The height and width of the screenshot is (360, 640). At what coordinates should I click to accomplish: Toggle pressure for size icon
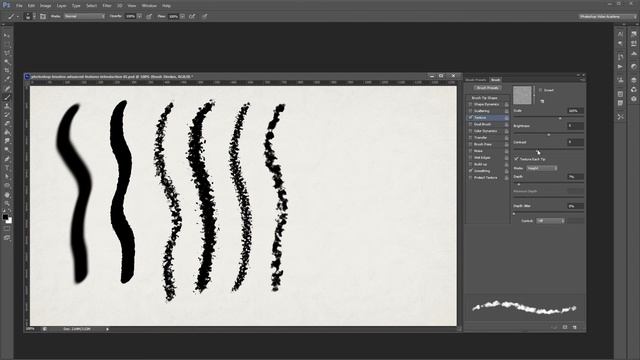tap(204, 16)
